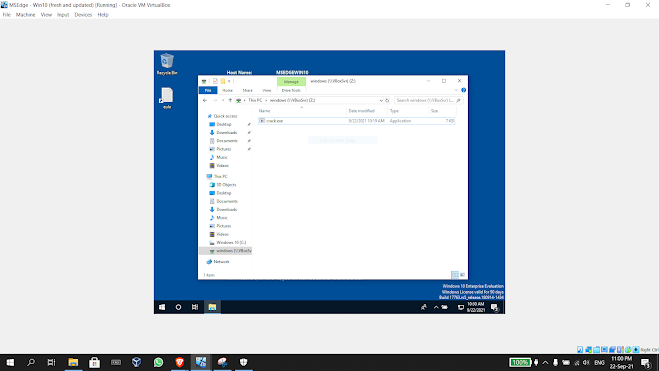Show hidden icons in guest tray
This screenshot has height=371, width=659.
tap(436, 307)
